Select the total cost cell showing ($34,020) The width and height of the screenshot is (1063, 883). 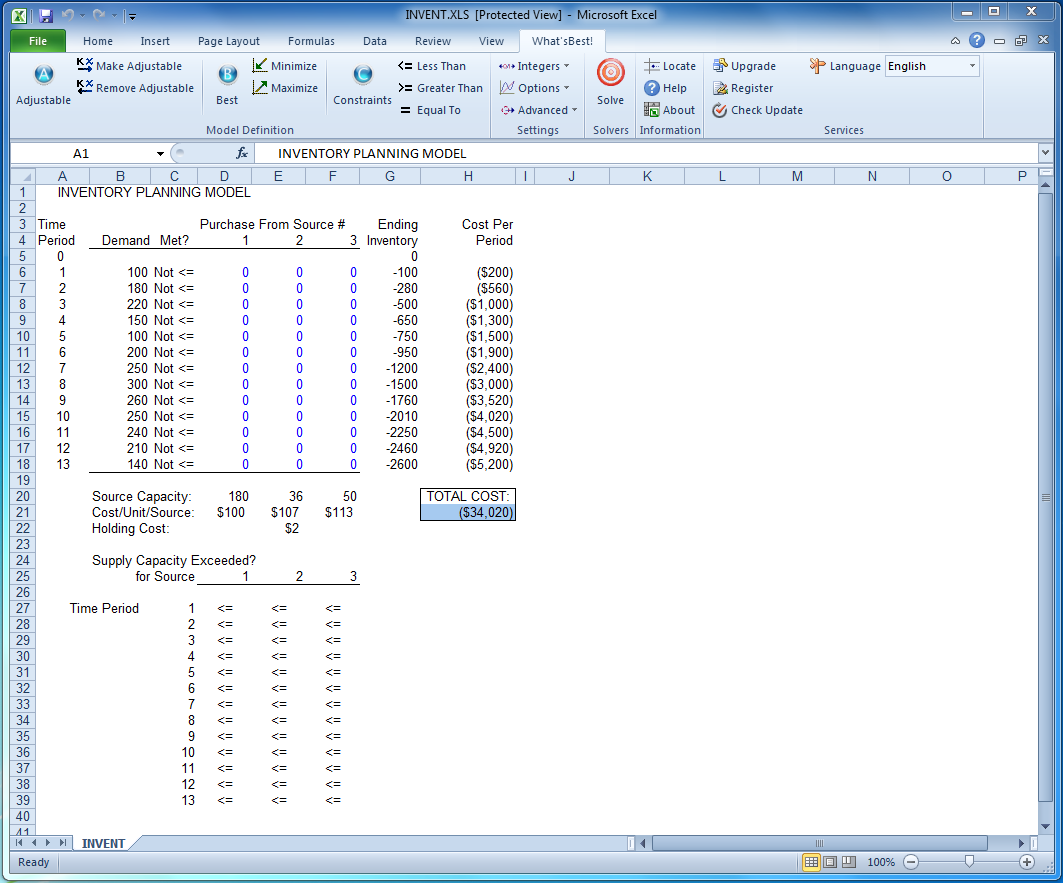(468, 512)
